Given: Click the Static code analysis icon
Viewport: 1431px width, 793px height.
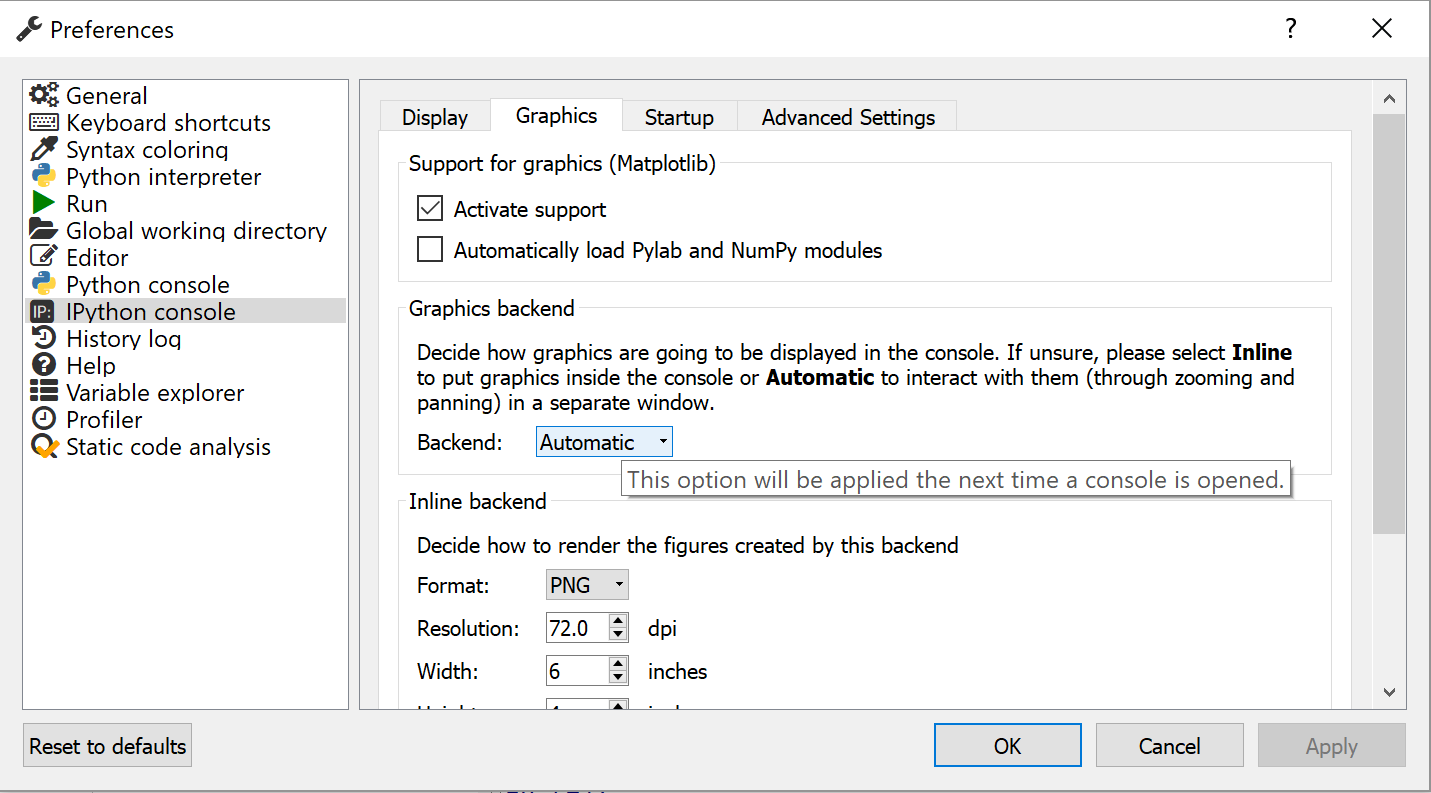Looking at the screenshot, I should click(x=44, y=447).
